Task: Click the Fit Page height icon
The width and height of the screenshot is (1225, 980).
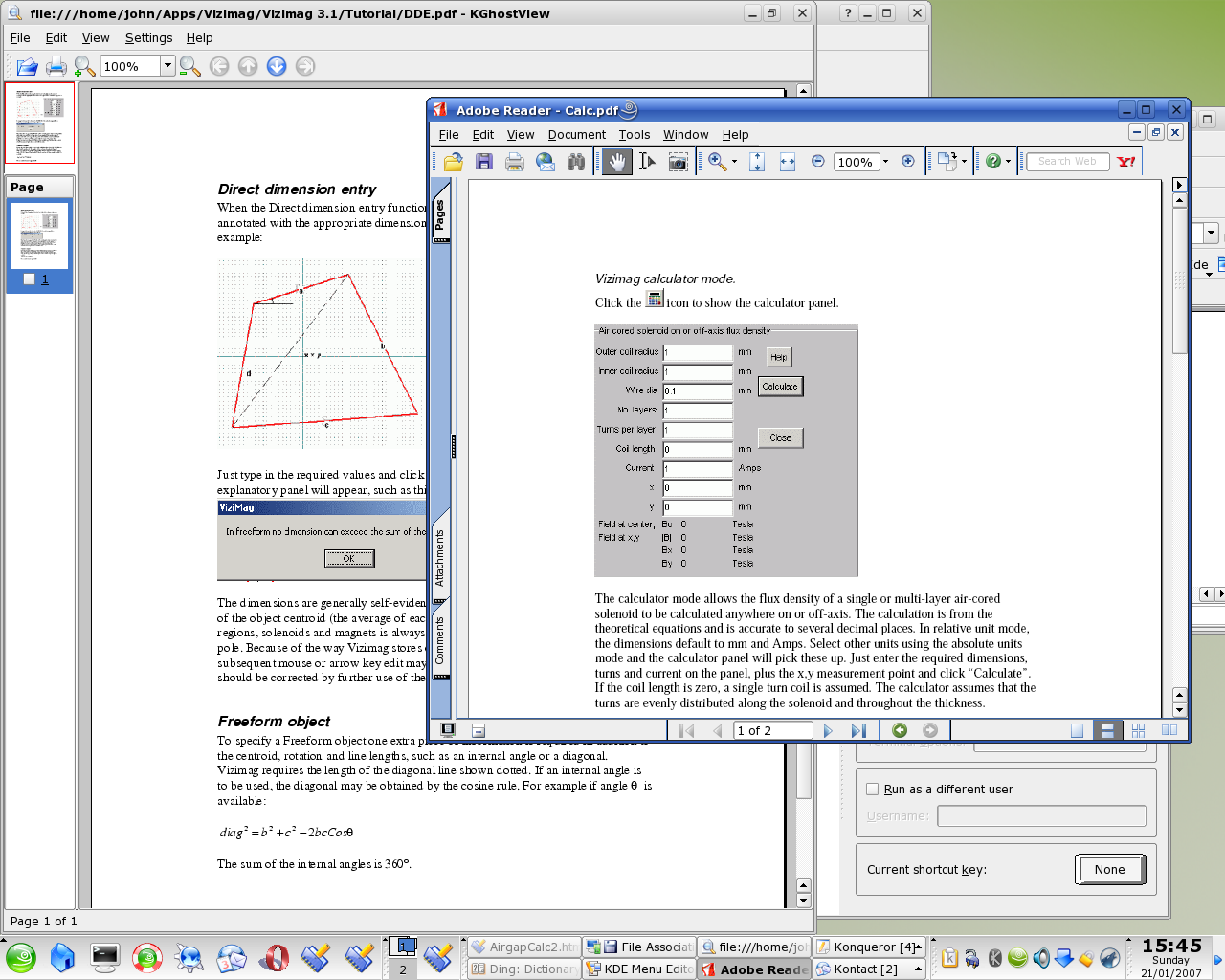Action: (x=757, y=162)
